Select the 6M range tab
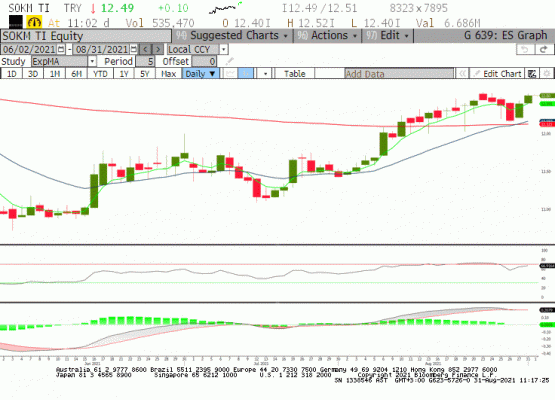This screenshot has width=555, height=400. tap(76, 74)
